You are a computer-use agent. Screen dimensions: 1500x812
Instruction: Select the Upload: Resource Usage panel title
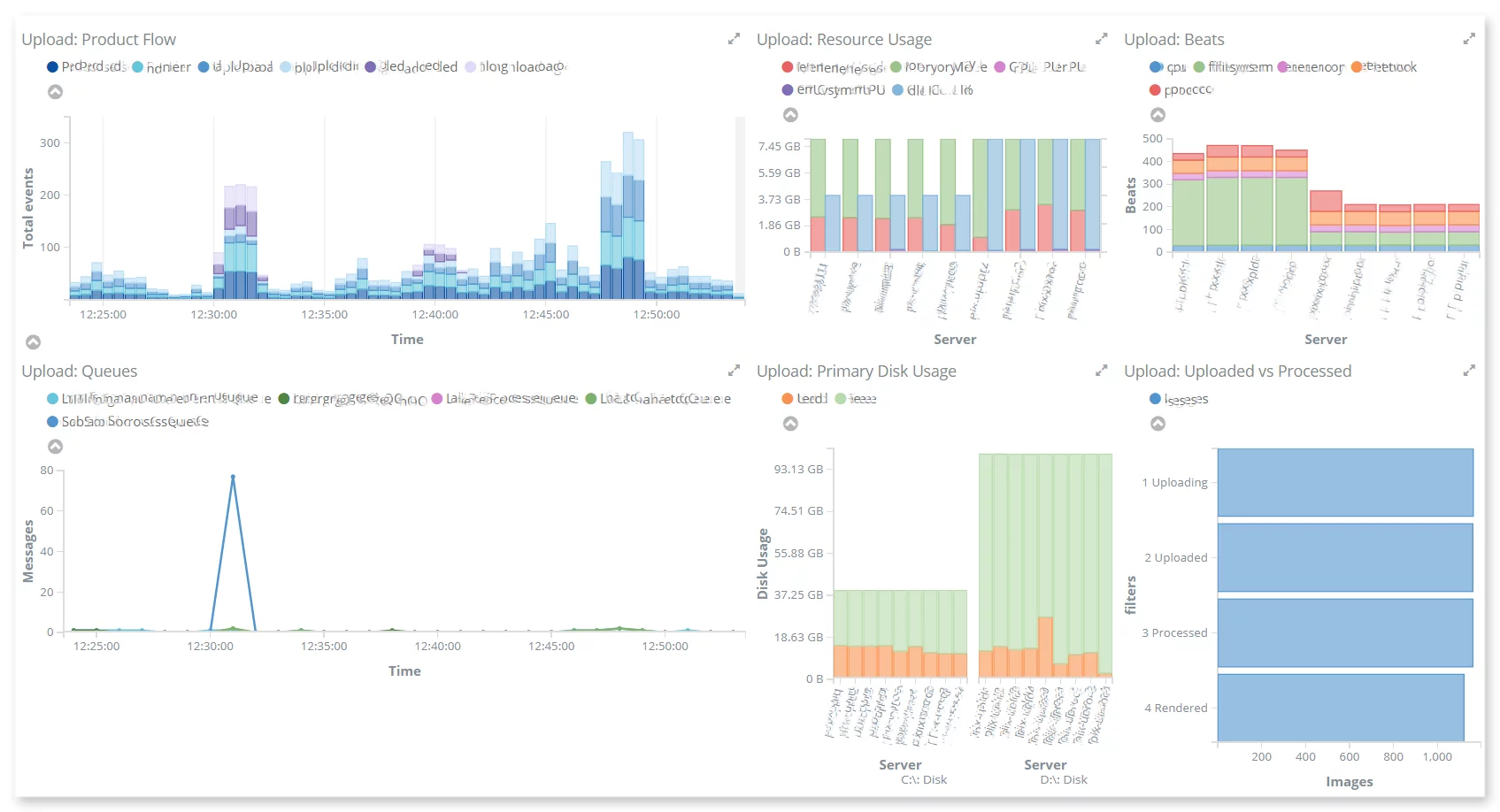[843, 40]
